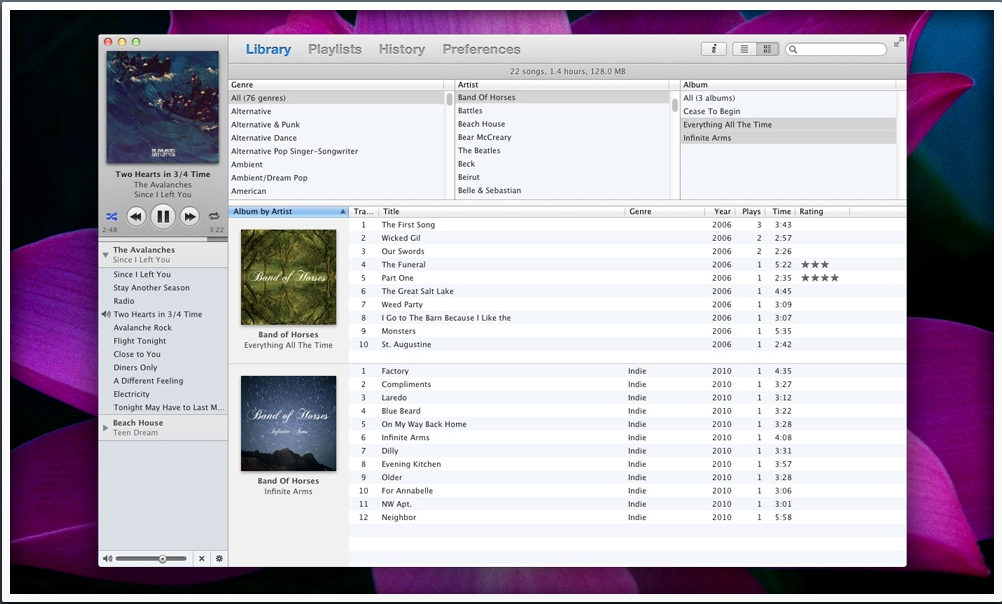Switch to plain list view
The height and width of the screenshot is (604, 1002).
744,49
